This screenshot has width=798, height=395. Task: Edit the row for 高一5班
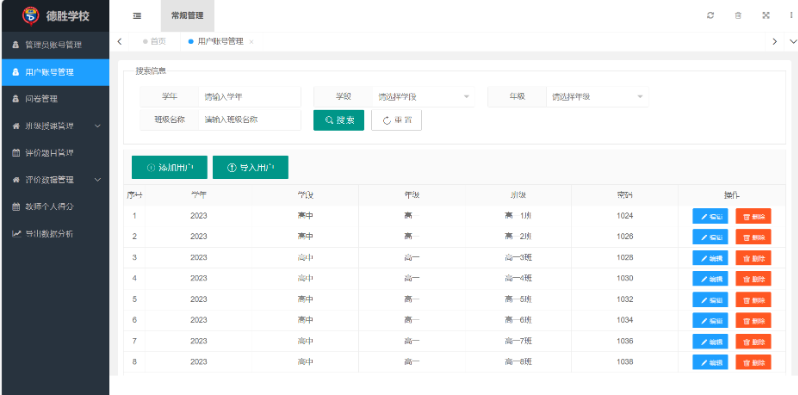[x=710, y=299]
